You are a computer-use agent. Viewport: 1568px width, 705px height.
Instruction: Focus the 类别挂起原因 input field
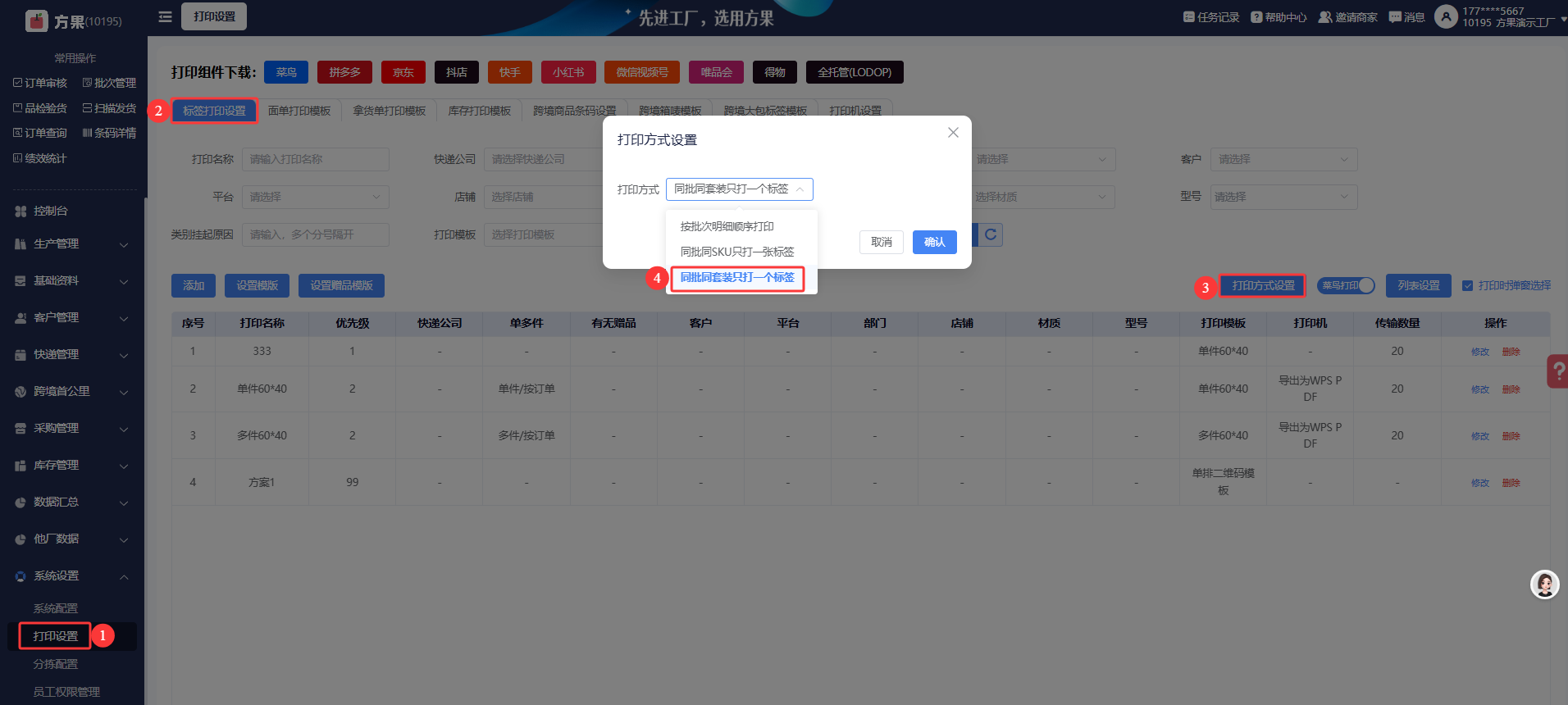(x=315, y=234)
